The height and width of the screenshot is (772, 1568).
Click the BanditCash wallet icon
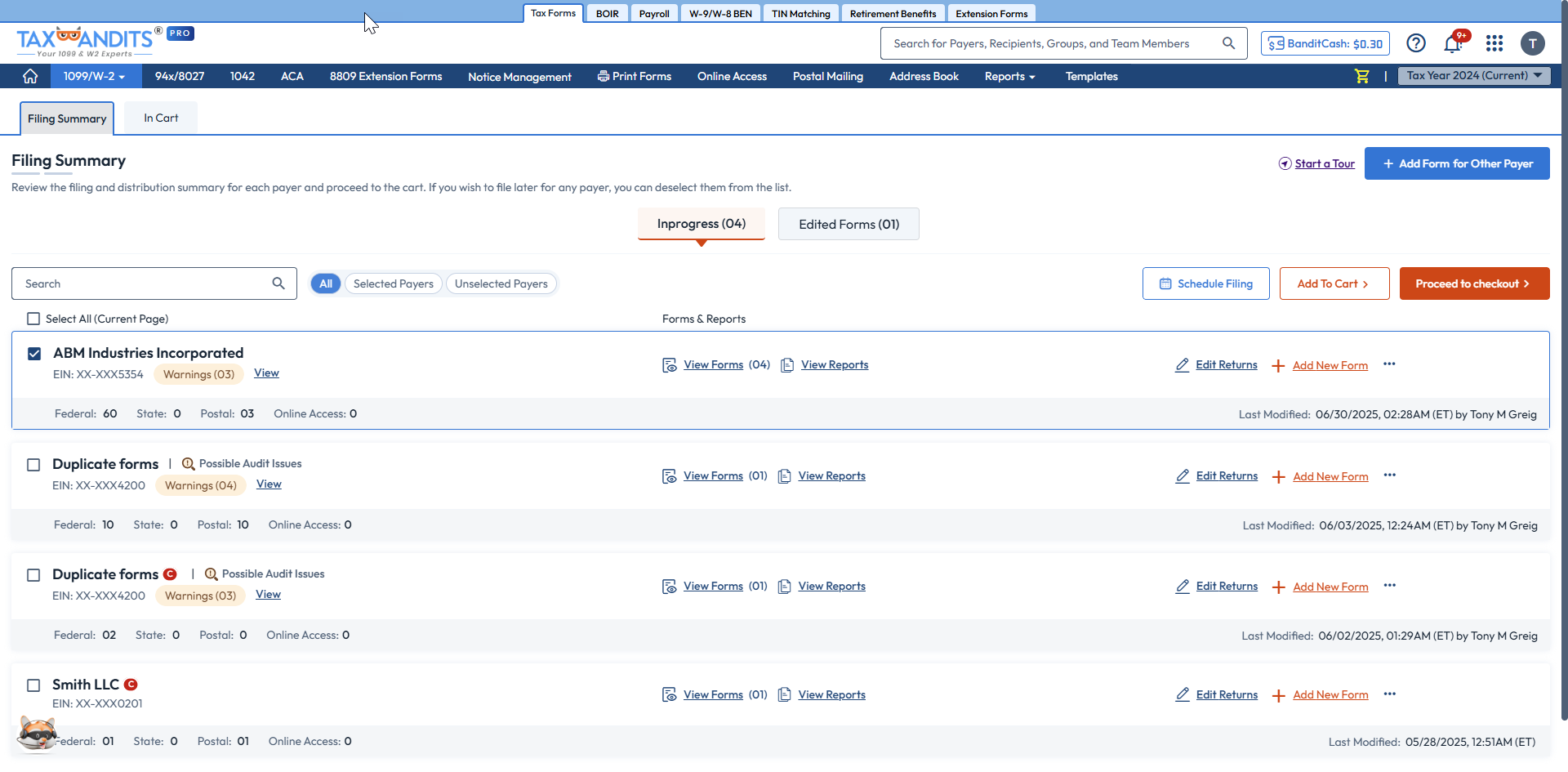point(1276,43)
